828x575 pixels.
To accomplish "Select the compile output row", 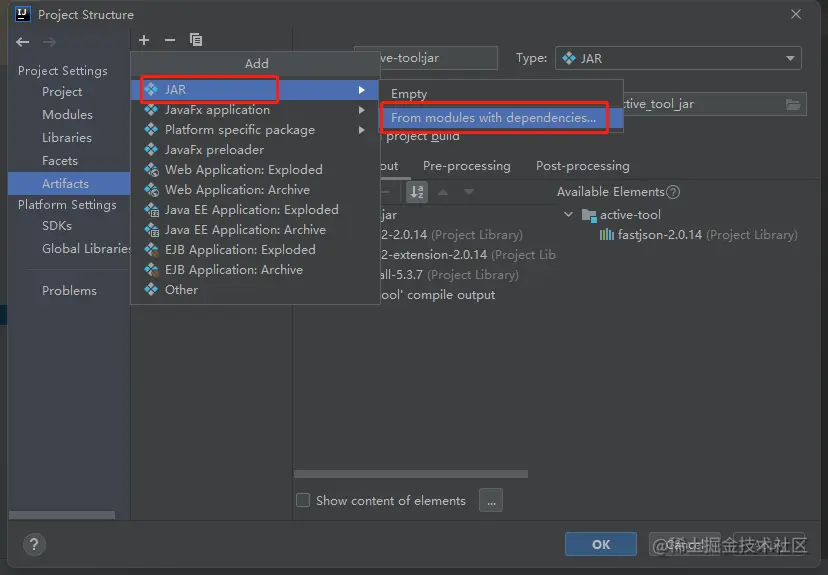I will (x=438, y=295).
